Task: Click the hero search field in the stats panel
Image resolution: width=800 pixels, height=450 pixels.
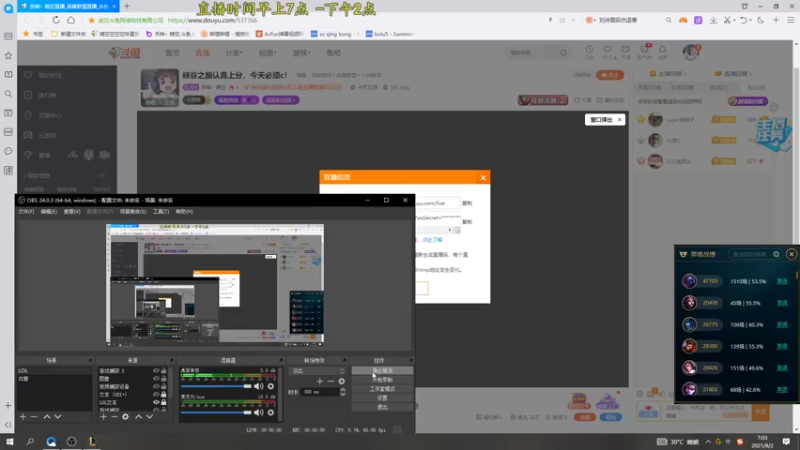Action: [x=750, y=254]
